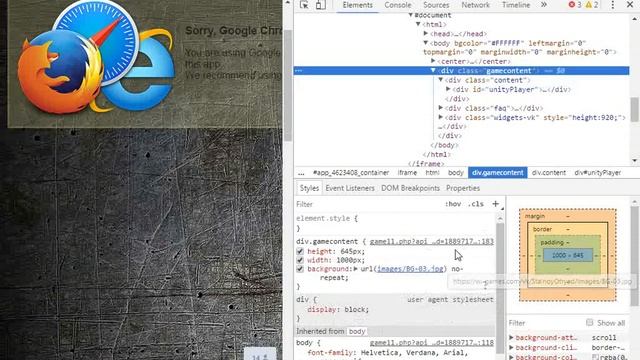This screenshot has height=360, width=640.
Task: Select iframe breadcrumb
Action: (407, 173)
